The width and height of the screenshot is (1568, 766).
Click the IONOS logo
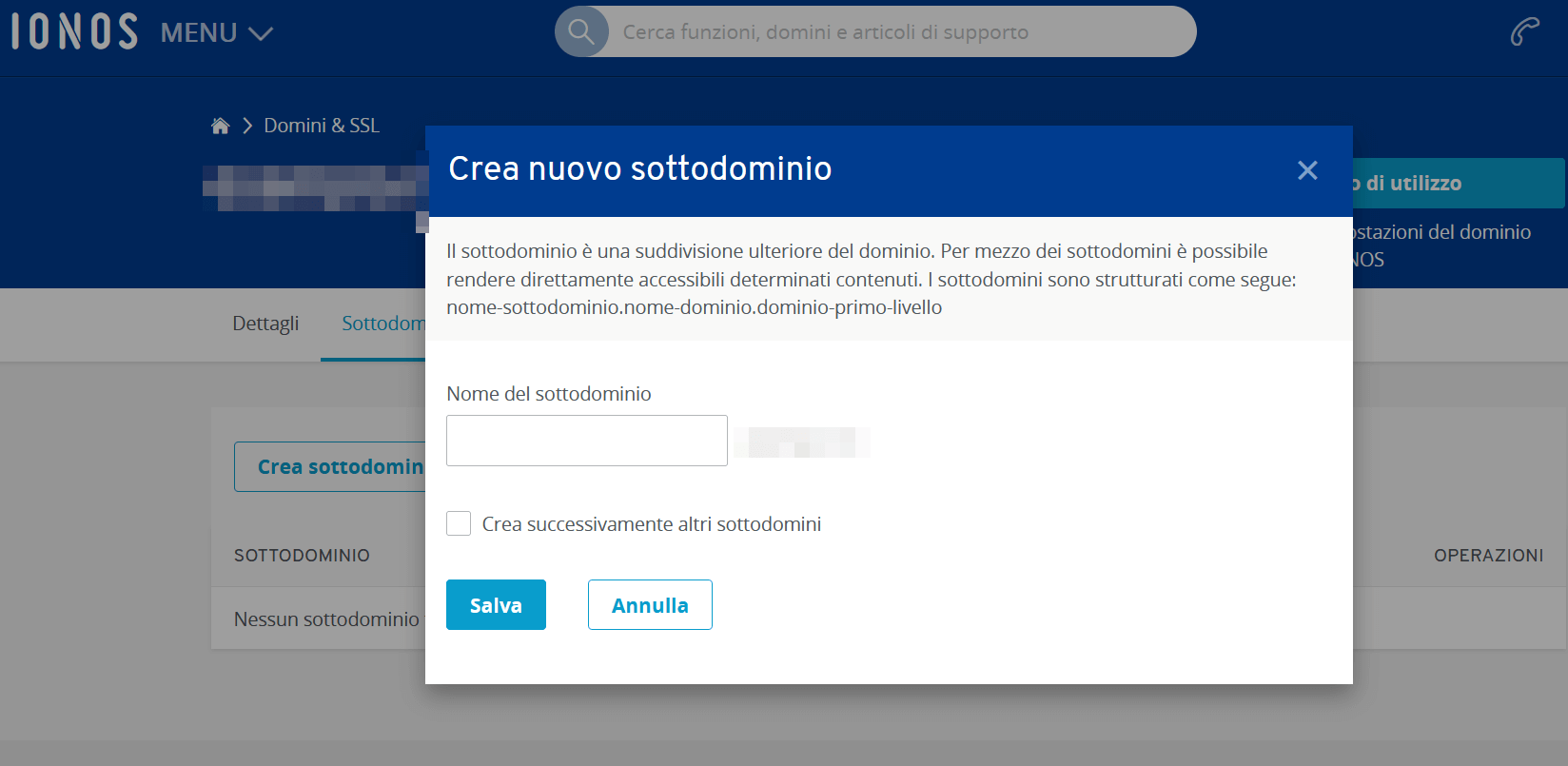tap(74, 31)
